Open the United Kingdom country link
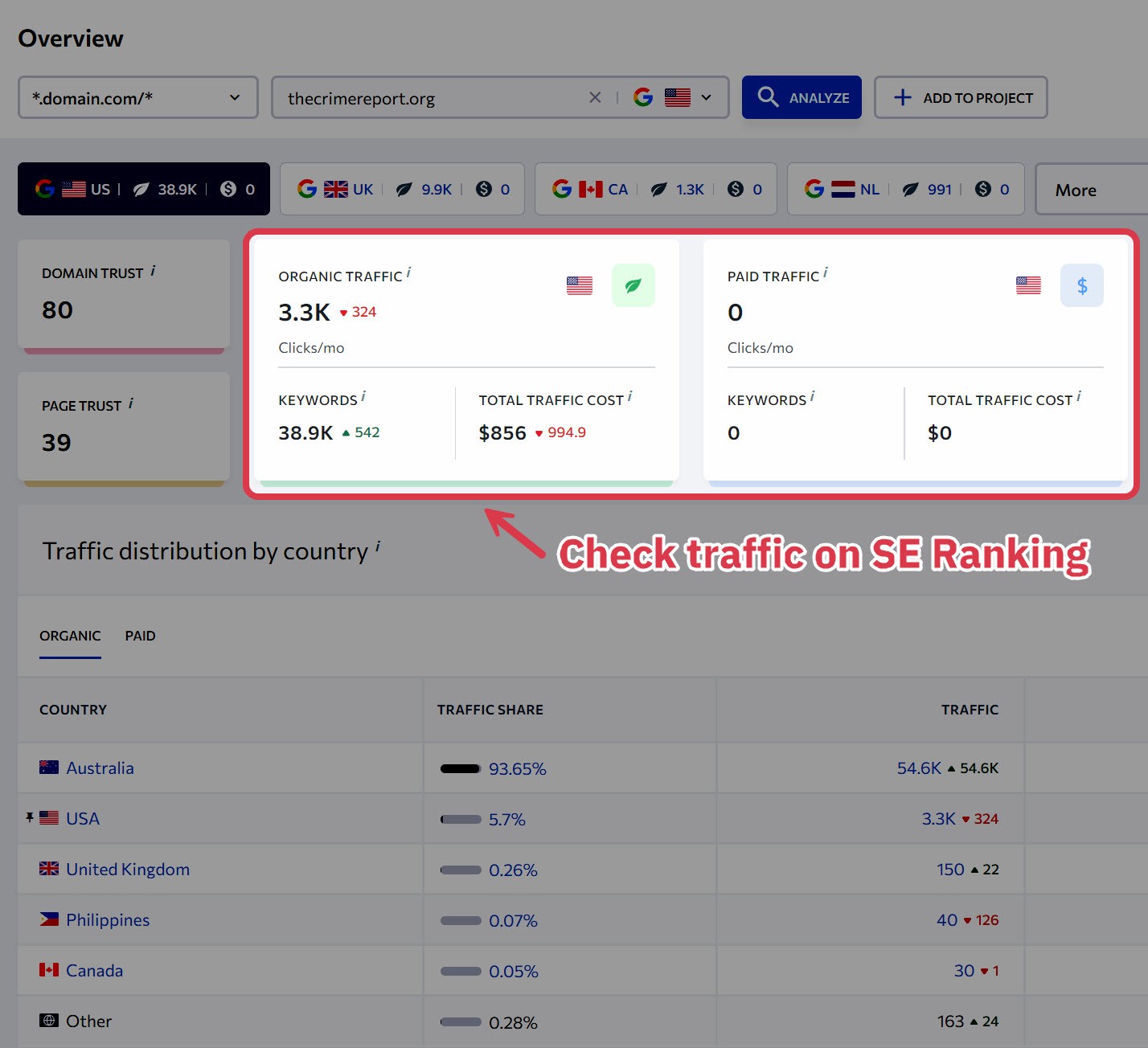Screen dimensions: 1148x1048 point(128,870)
